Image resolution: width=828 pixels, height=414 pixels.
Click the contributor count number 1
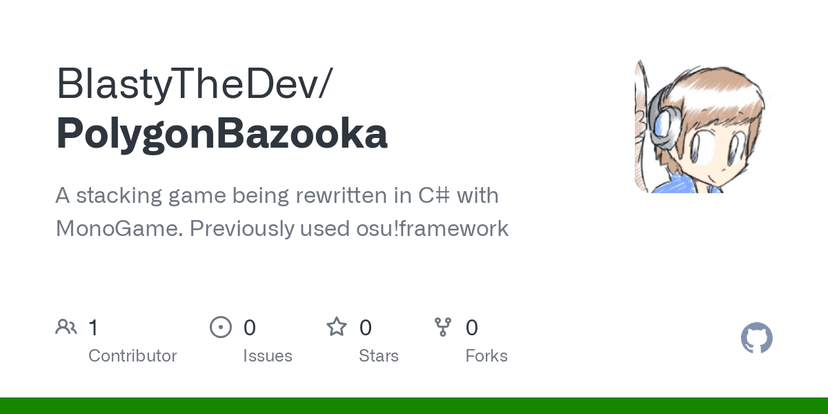[93, 327]
